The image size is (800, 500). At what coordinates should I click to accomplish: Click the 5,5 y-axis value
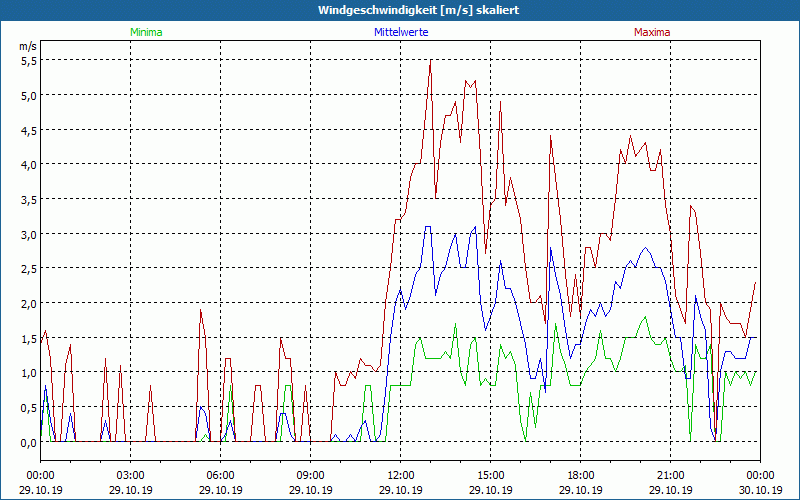pyautogui.click(x=29, y=61)
